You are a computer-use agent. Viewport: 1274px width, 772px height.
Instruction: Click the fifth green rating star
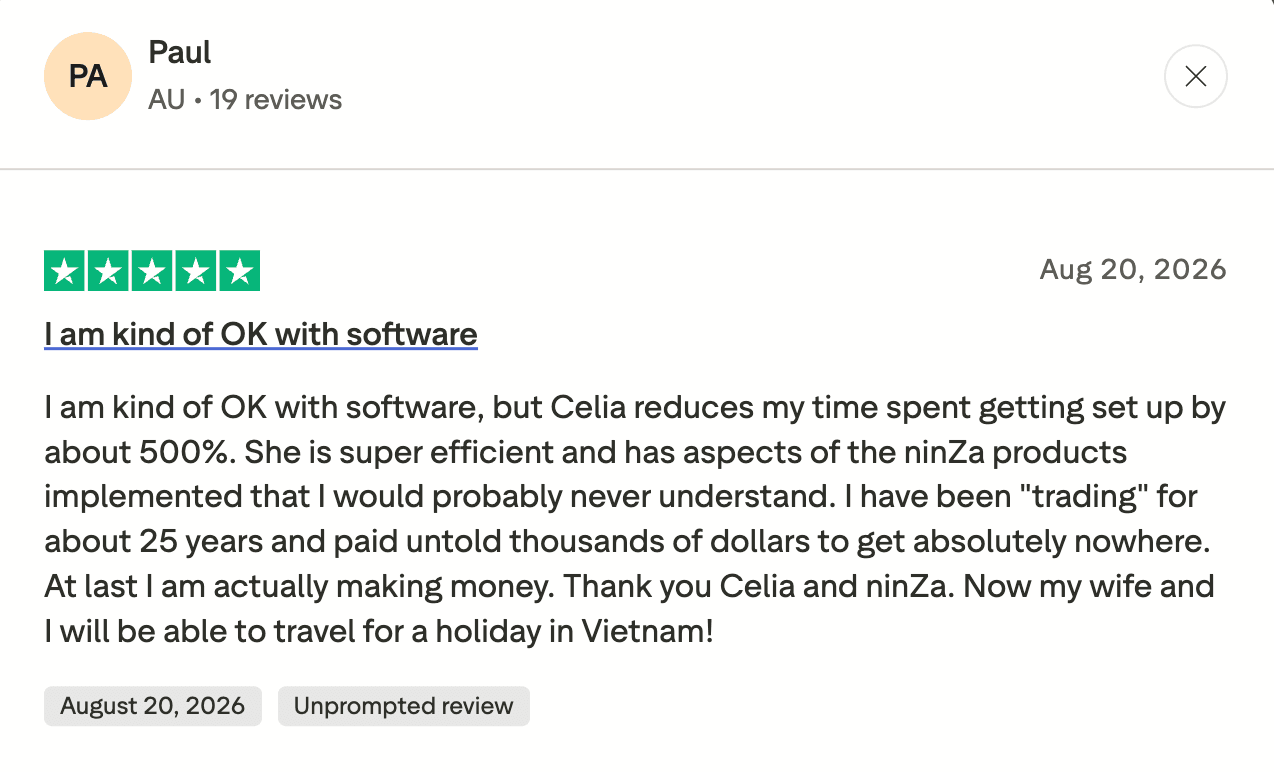[x=240, y=271]
